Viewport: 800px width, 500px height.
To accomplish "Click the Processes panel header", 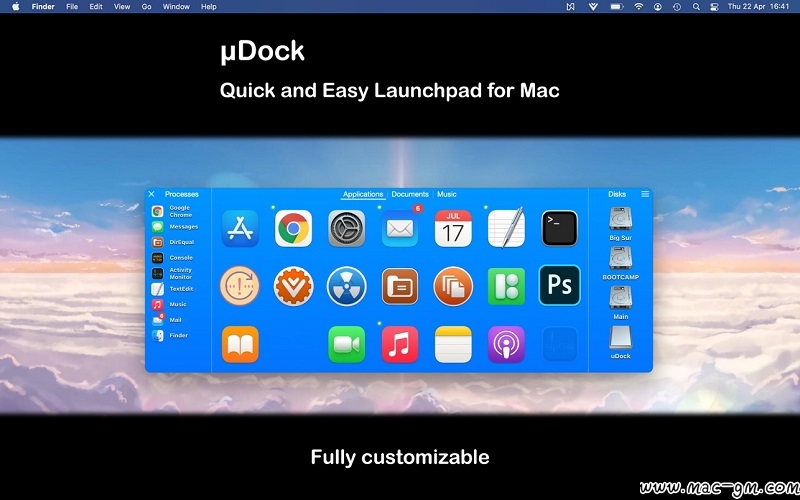I will (x=182, y=194).
